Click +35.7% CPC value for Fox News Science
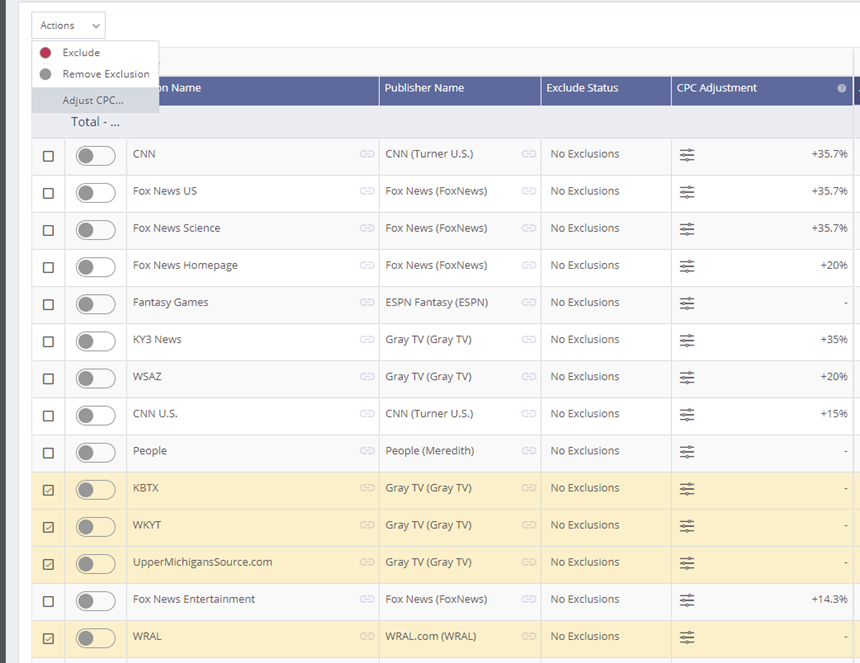The width and height of the screenshot is (860, 663). tap(829, 228)
